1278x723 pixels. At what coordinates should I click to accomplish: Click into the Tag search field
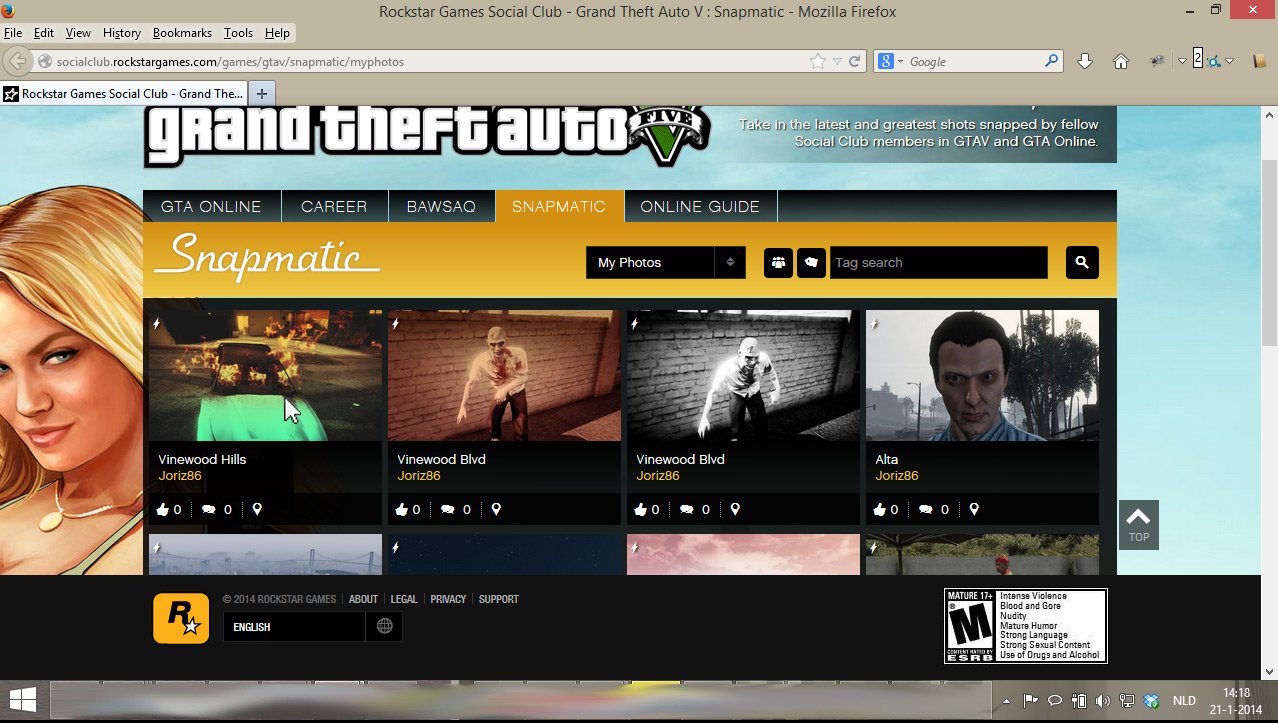click(938, 262)
